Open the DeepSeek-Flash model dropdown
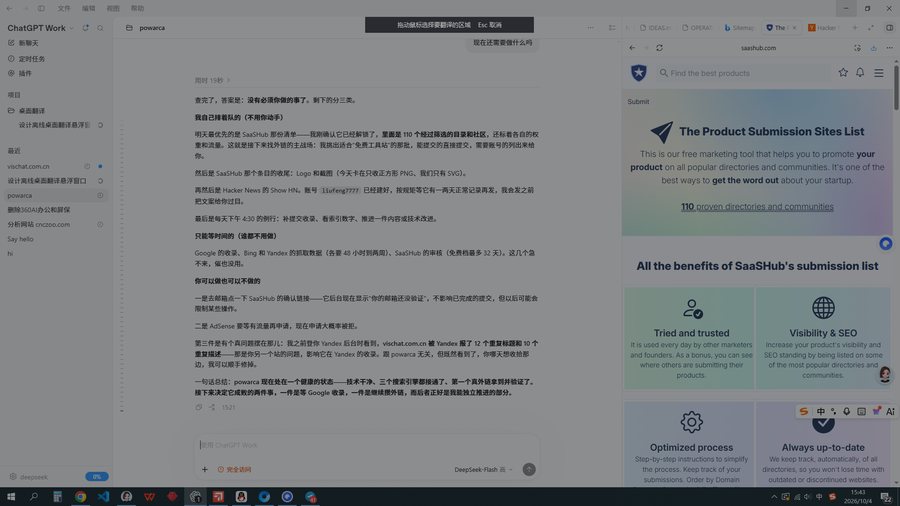Screen dimensions: 900x506 click(483, 470)
